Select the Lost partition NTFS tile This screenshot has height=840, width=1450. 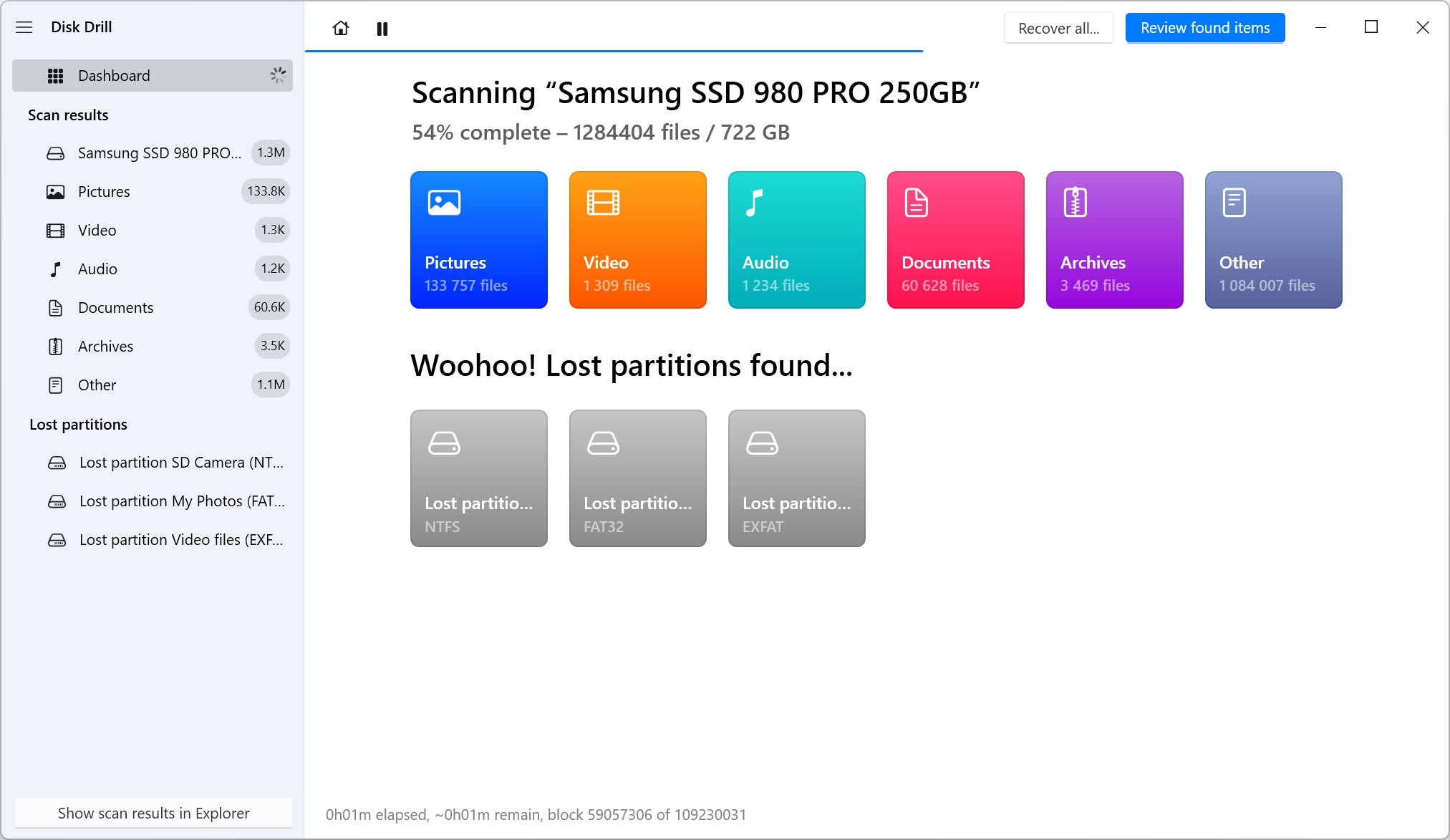coord(479,478)
